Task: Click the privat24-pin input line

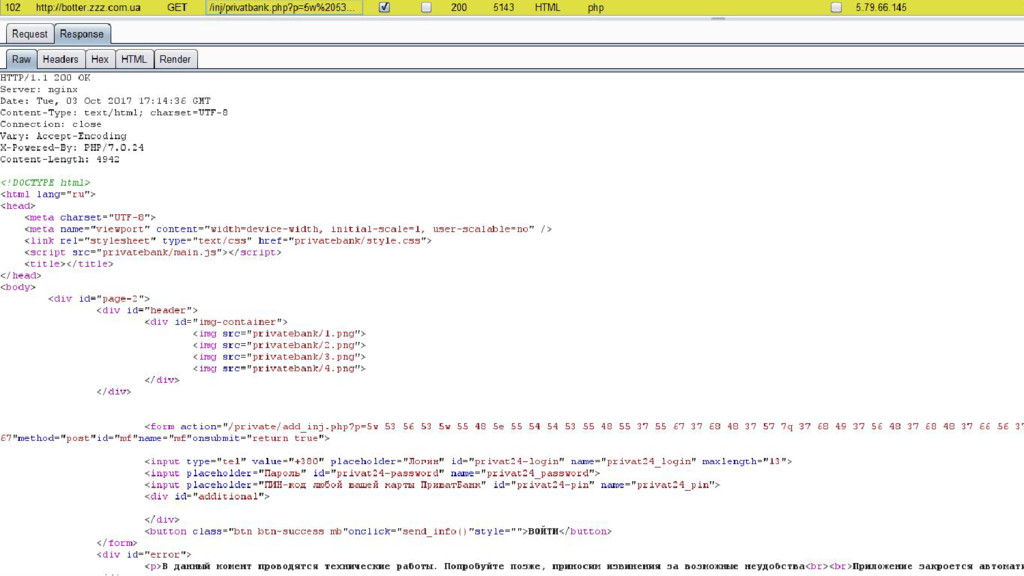Action: (432, 485)
